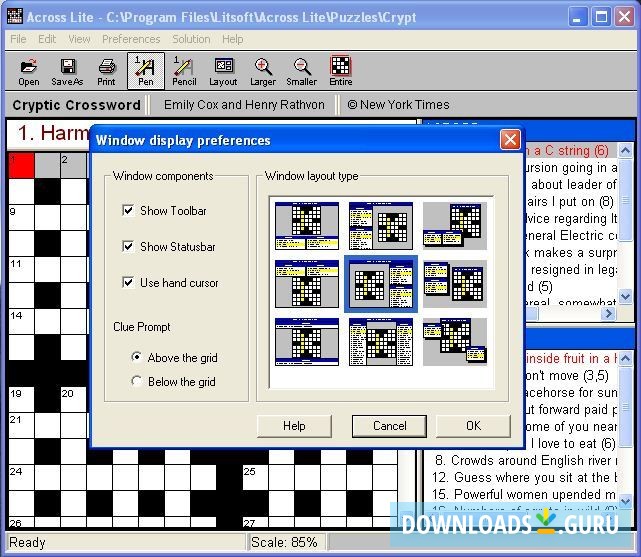
Task: Click the Help button in dialog
Action: 294,426
